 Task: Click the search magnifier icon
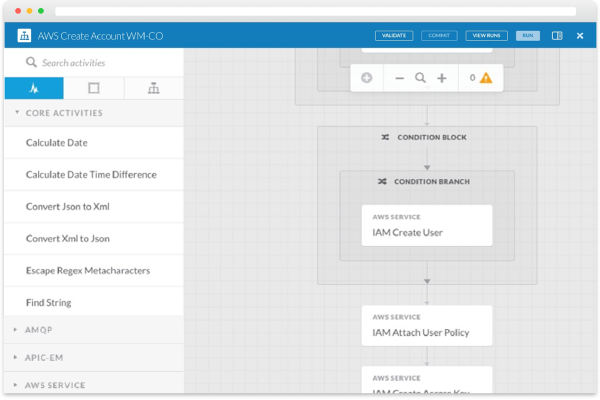click(31, 62)
